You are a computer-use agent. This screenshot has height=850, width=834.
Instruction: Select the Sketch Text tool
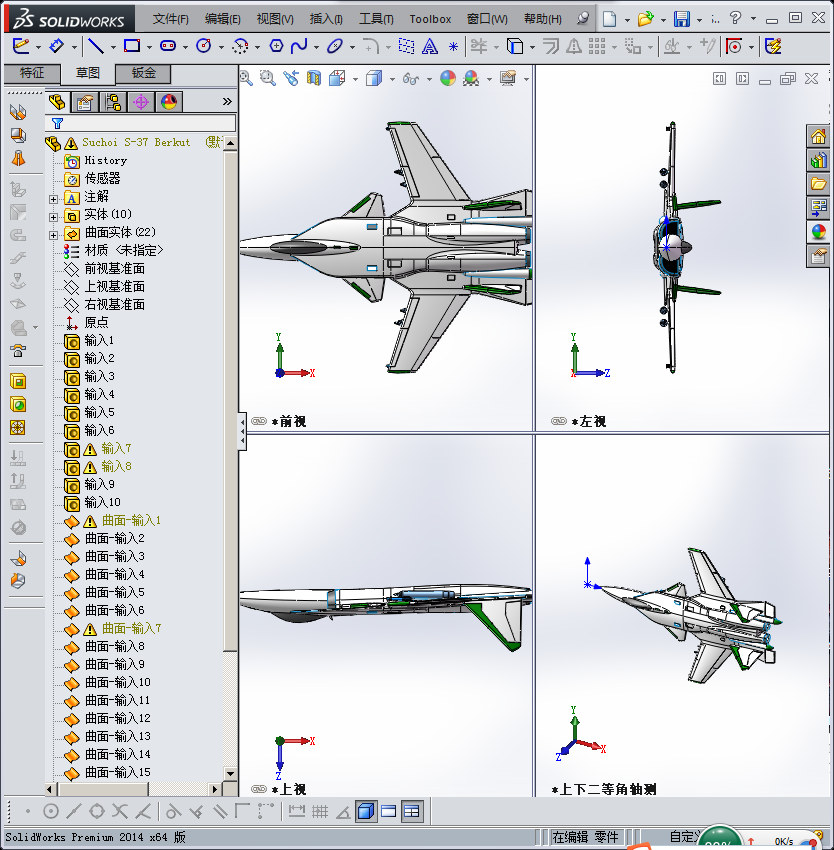point(429,47)
